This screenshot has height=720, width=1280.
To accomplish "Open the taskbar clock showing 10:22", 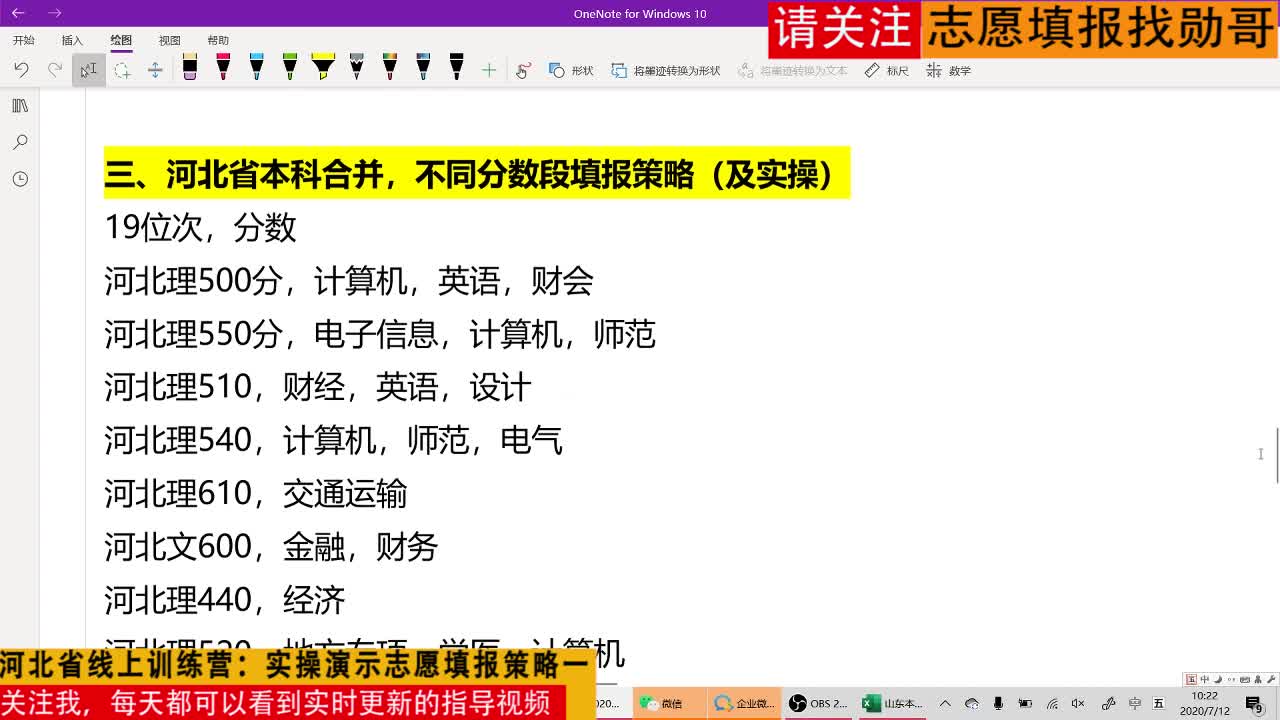I will (x=1205, y=703).
